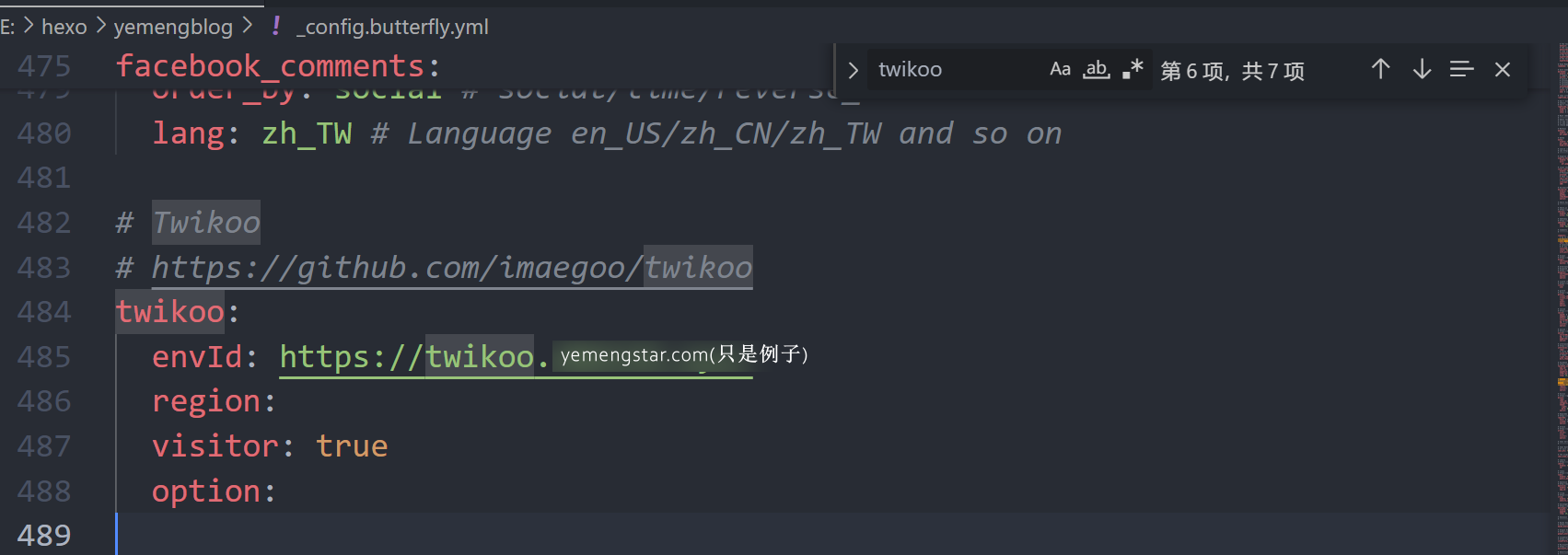The image size is (1568, 555).
Task: Toggle Match Case in the search bar
Action: pyautogui.click(x=1060, y=68)
